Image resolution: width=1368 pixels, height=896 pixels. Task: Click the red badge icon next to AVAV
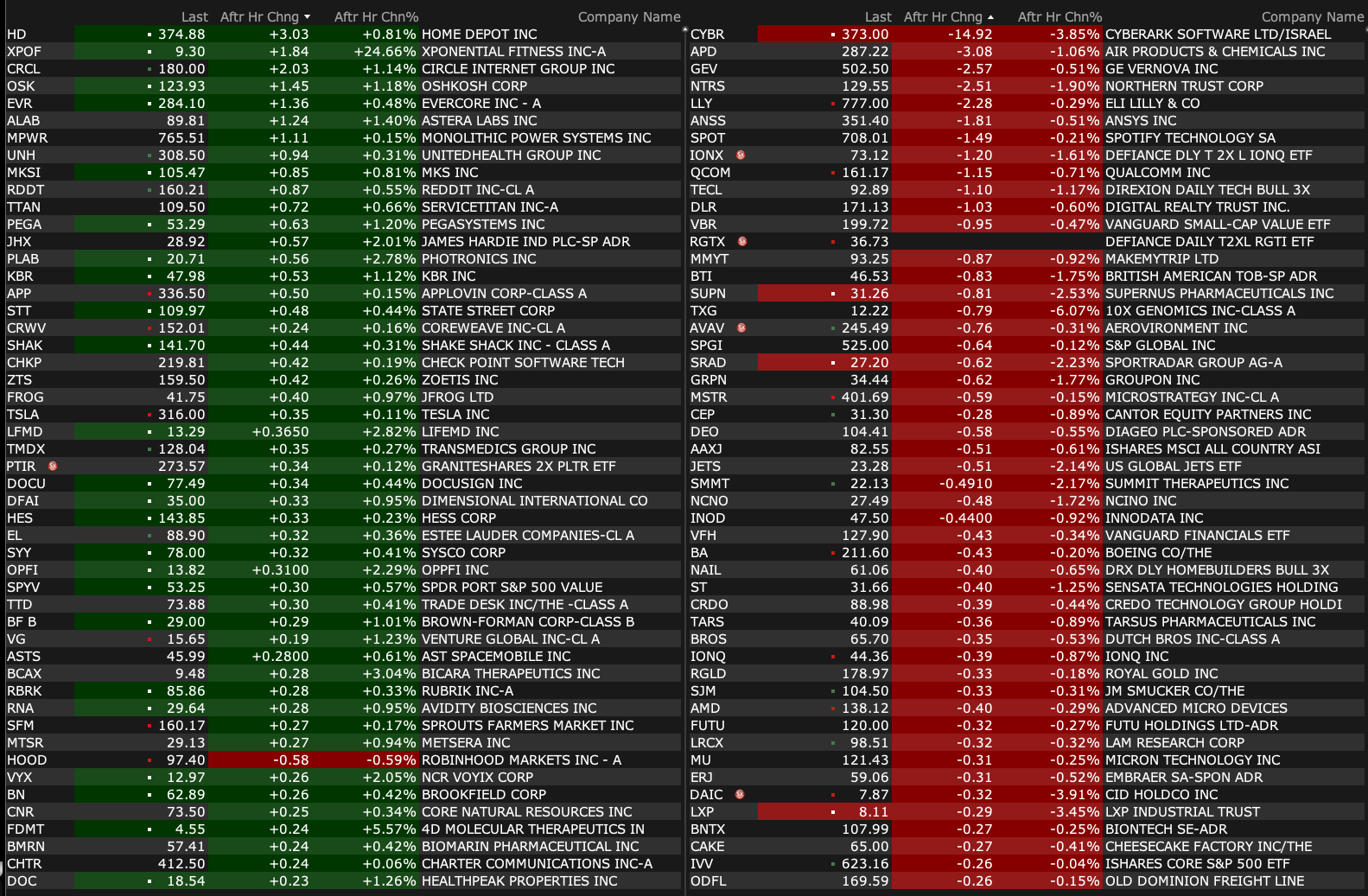click(741, 327)
